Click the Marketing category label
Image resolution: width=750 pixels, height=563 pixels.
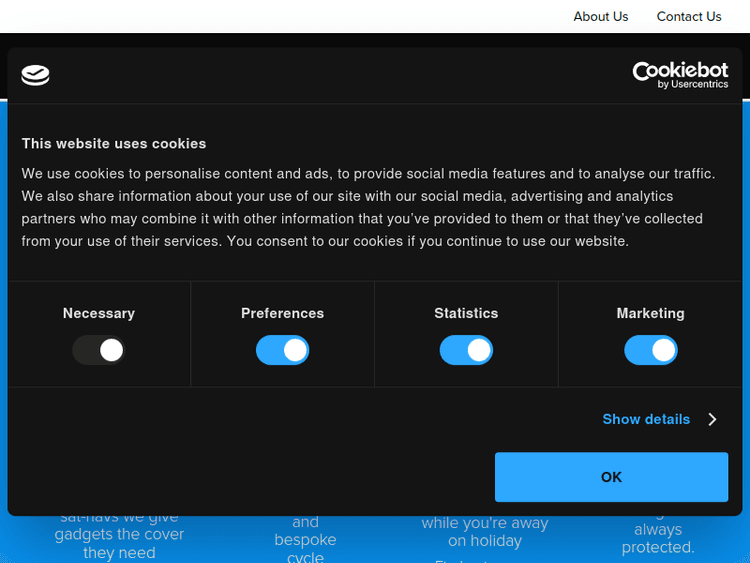(650, 313)
